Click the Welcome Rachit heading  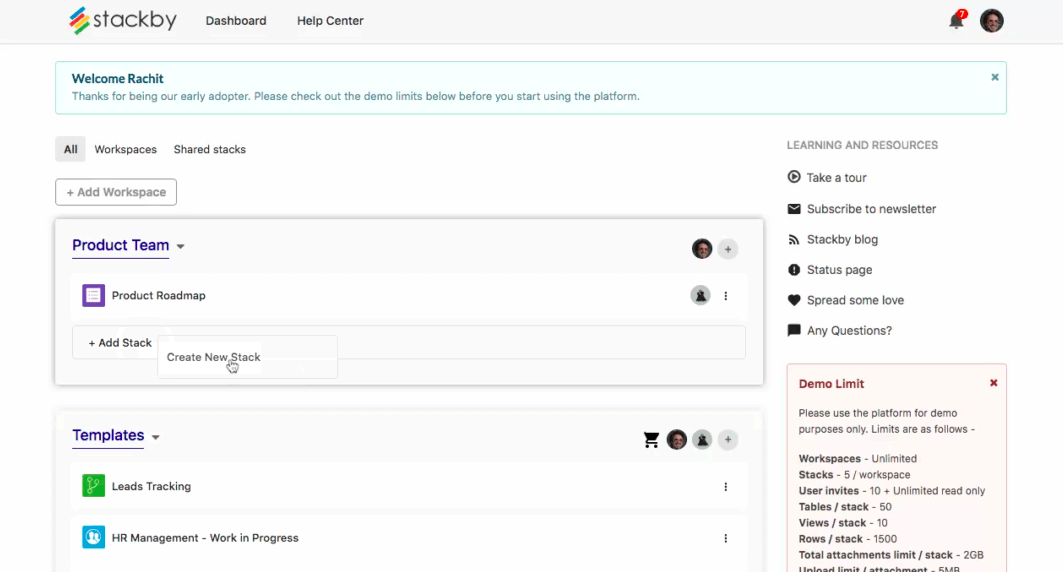[x=117, y=79]
